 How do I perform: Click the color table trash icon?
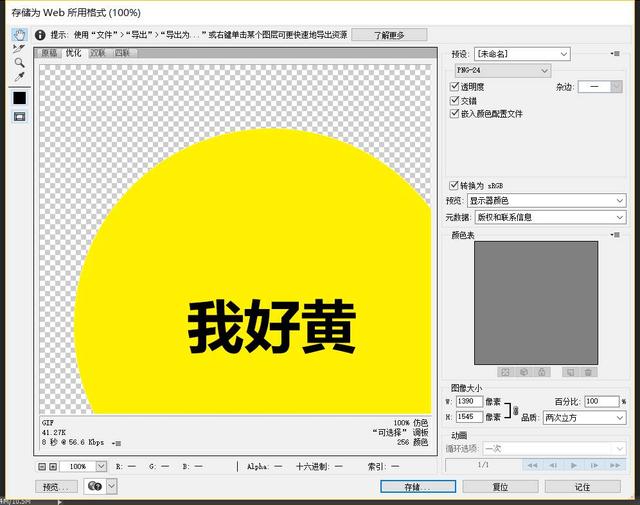(588, 372)
